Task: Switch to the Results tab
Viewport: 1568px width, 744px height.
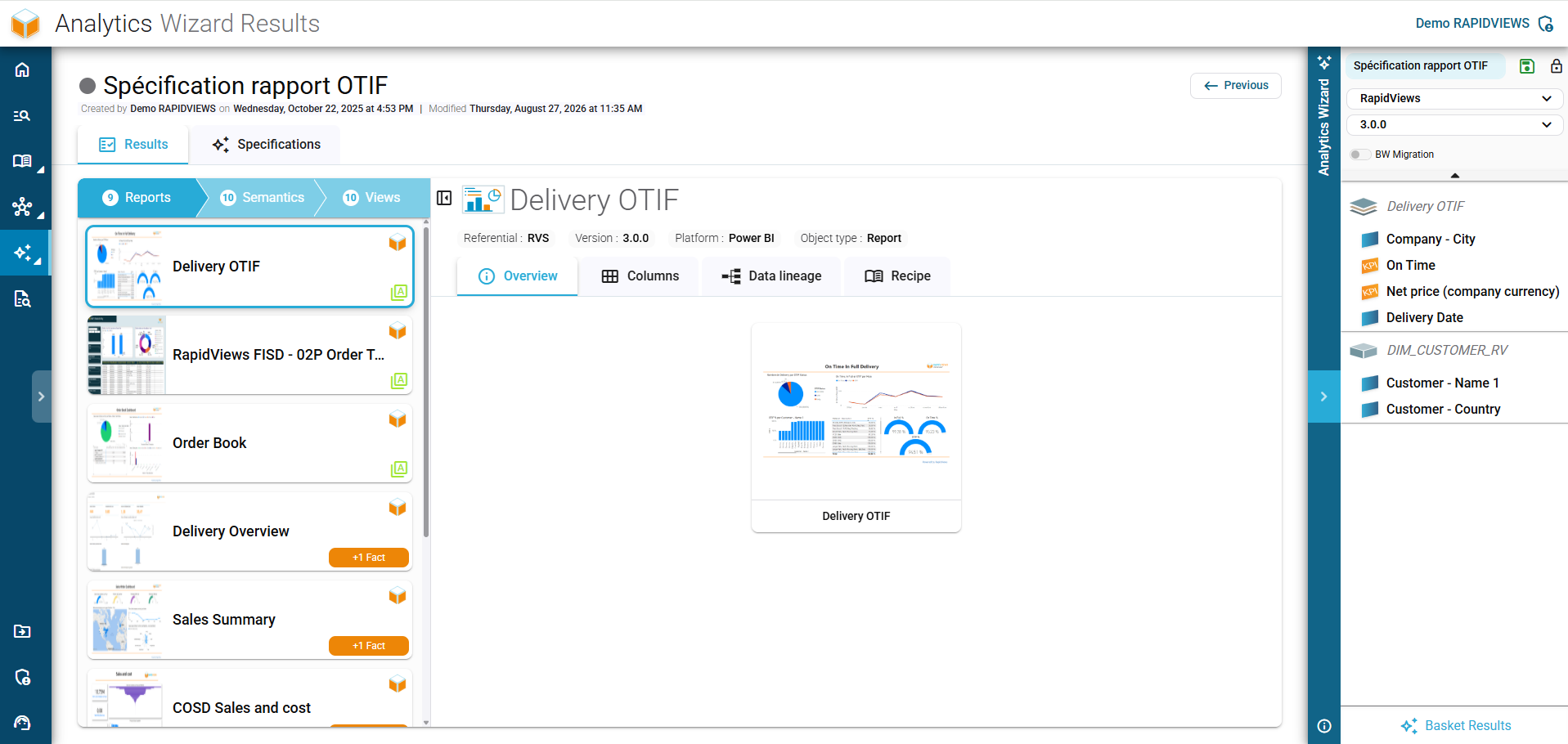Action: (x=133, y=145)
